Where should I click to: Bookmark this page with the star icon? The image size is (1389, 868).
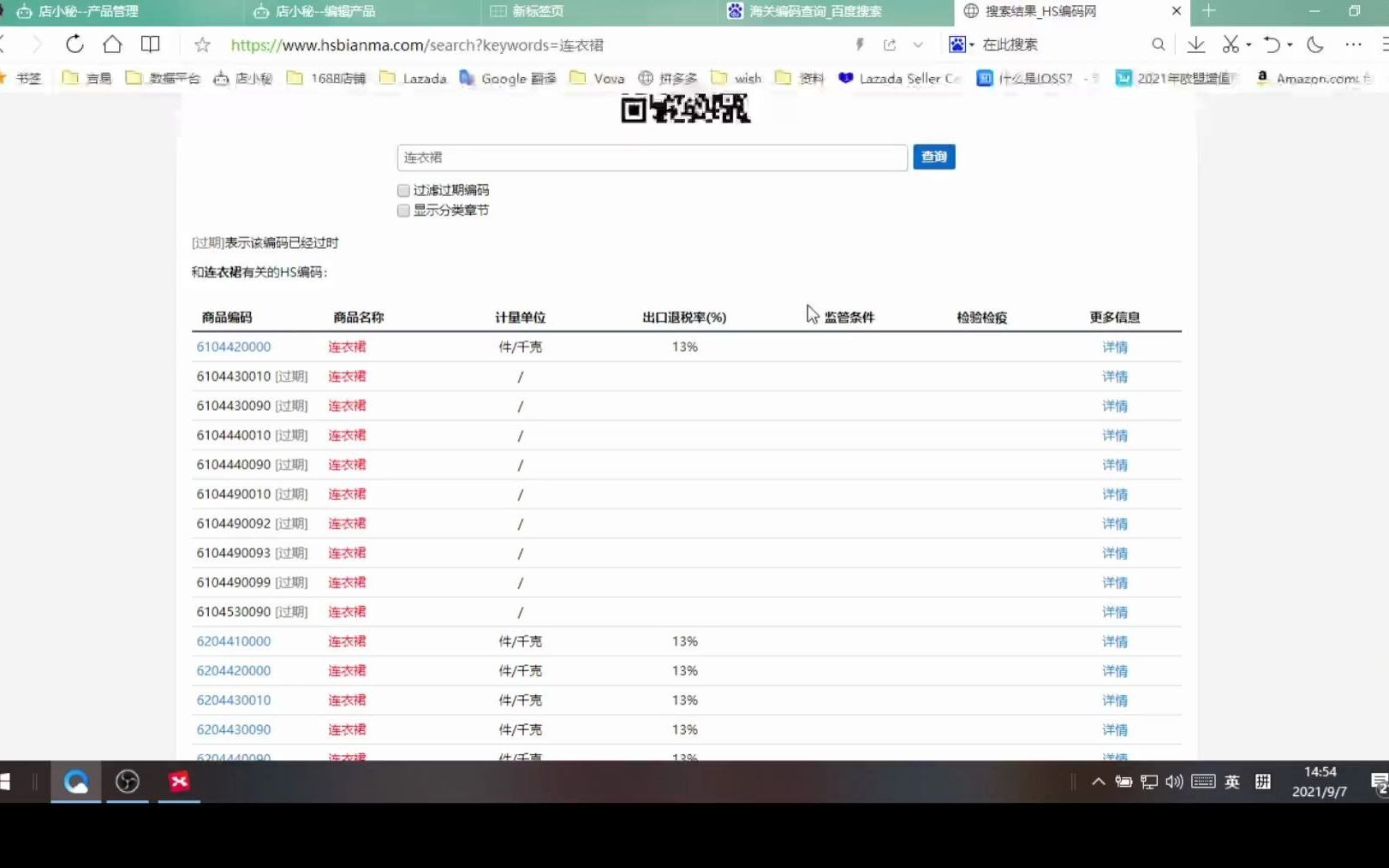pyautogui.click(x=202, y=45)
